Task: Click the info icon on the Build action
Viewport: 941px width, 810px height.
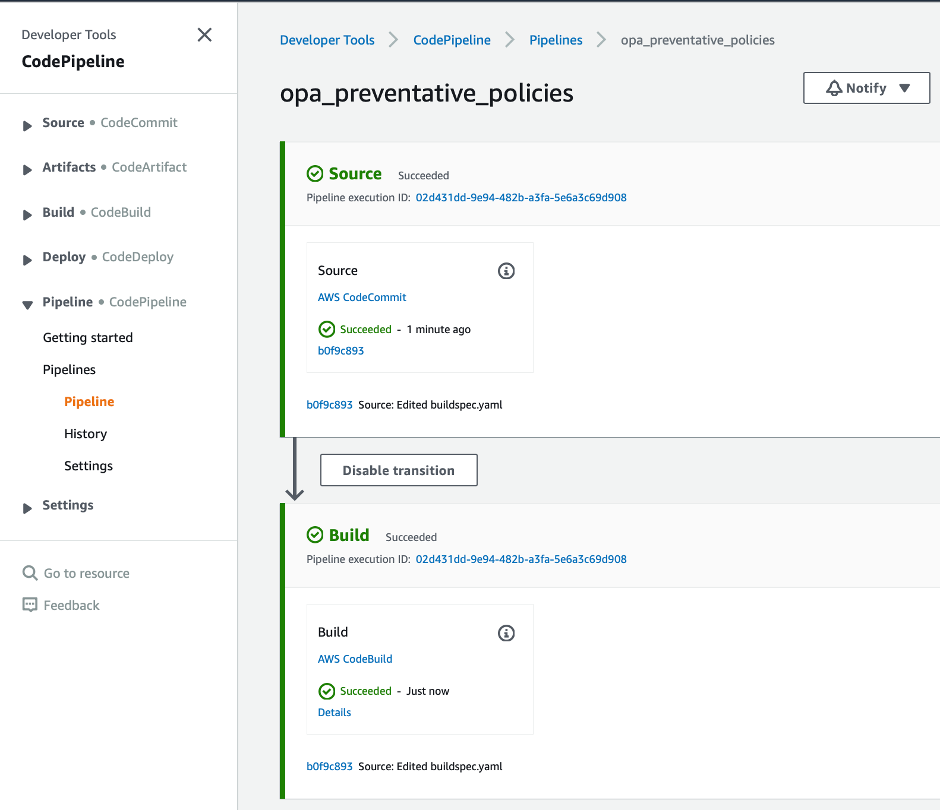Action: pyautogui.click(x=506, y=633)
